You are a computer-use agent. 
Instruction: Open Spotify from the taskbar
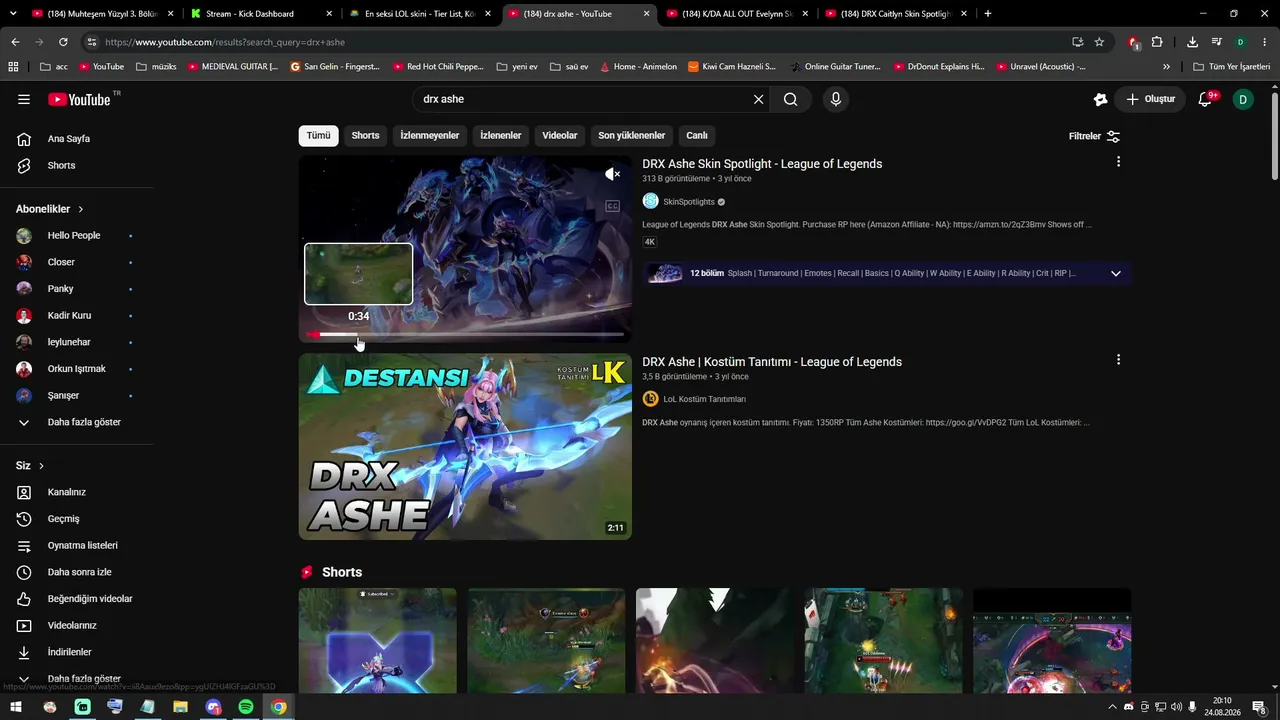coord(246,707)
